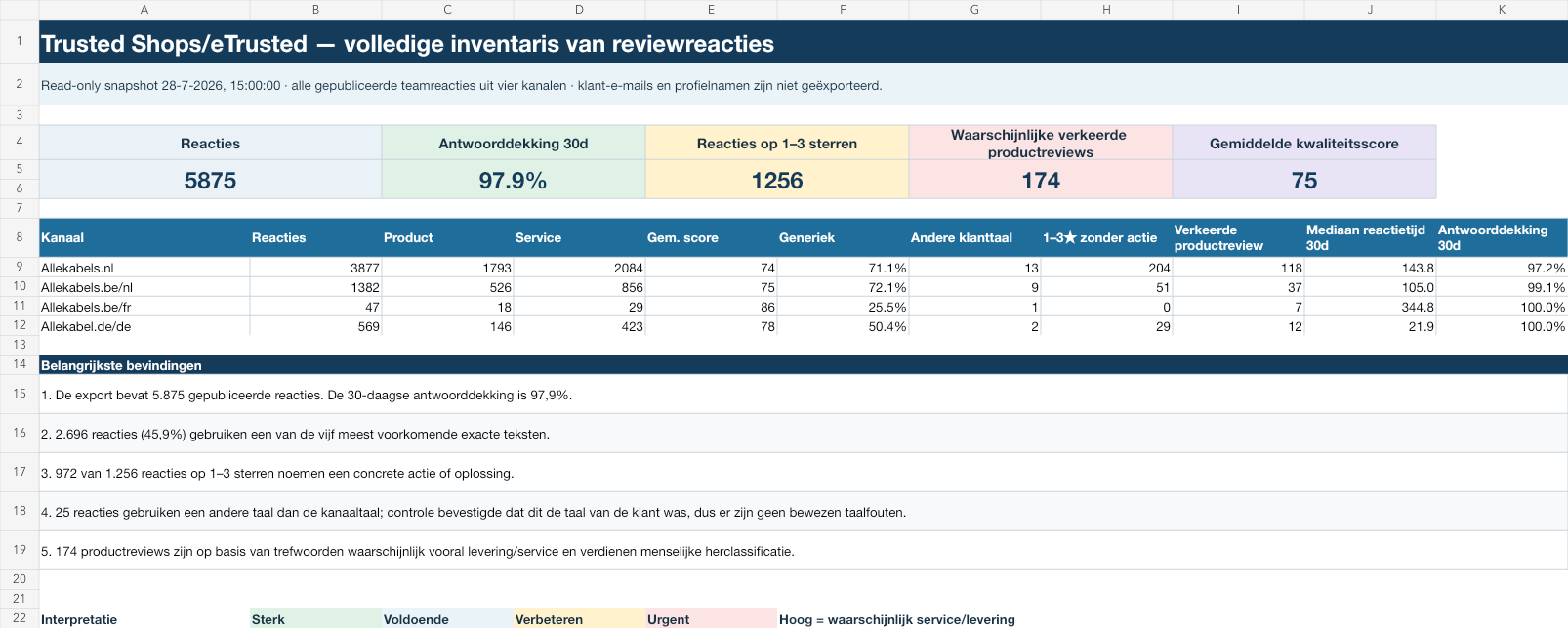Click the 'Read-only snapshot 28-7-2026' cell
The height and width of the screenshot is (628, 1568).
click(x=804, y=85)
